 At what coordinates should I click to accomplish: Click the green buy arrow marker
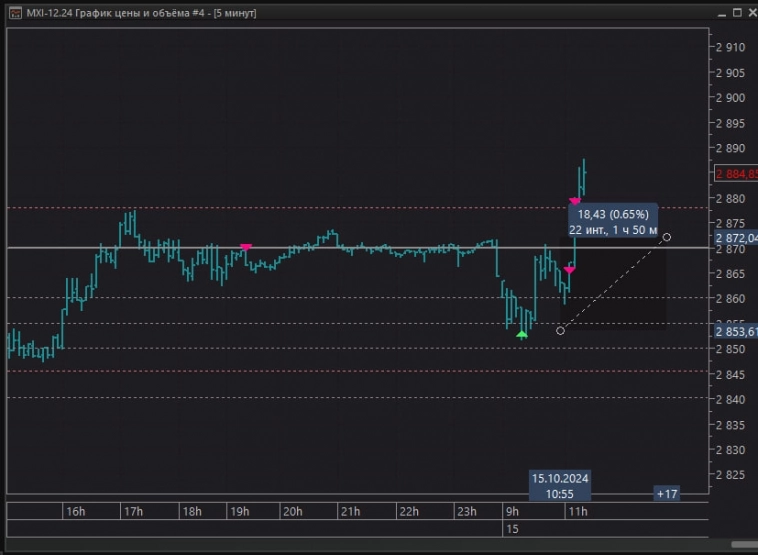(x=522, y=335)
